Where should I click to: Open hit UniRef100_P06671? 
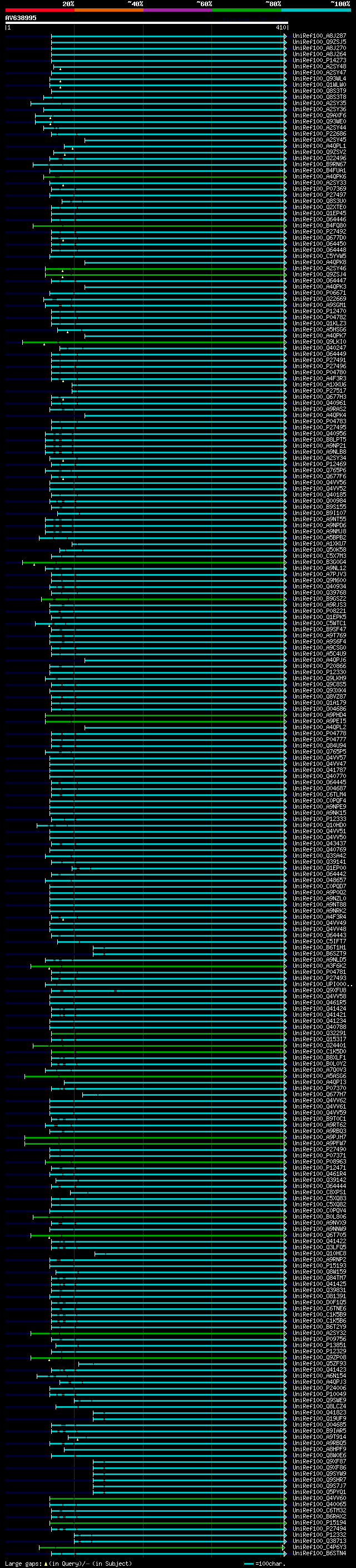click(x=319, y=293)
